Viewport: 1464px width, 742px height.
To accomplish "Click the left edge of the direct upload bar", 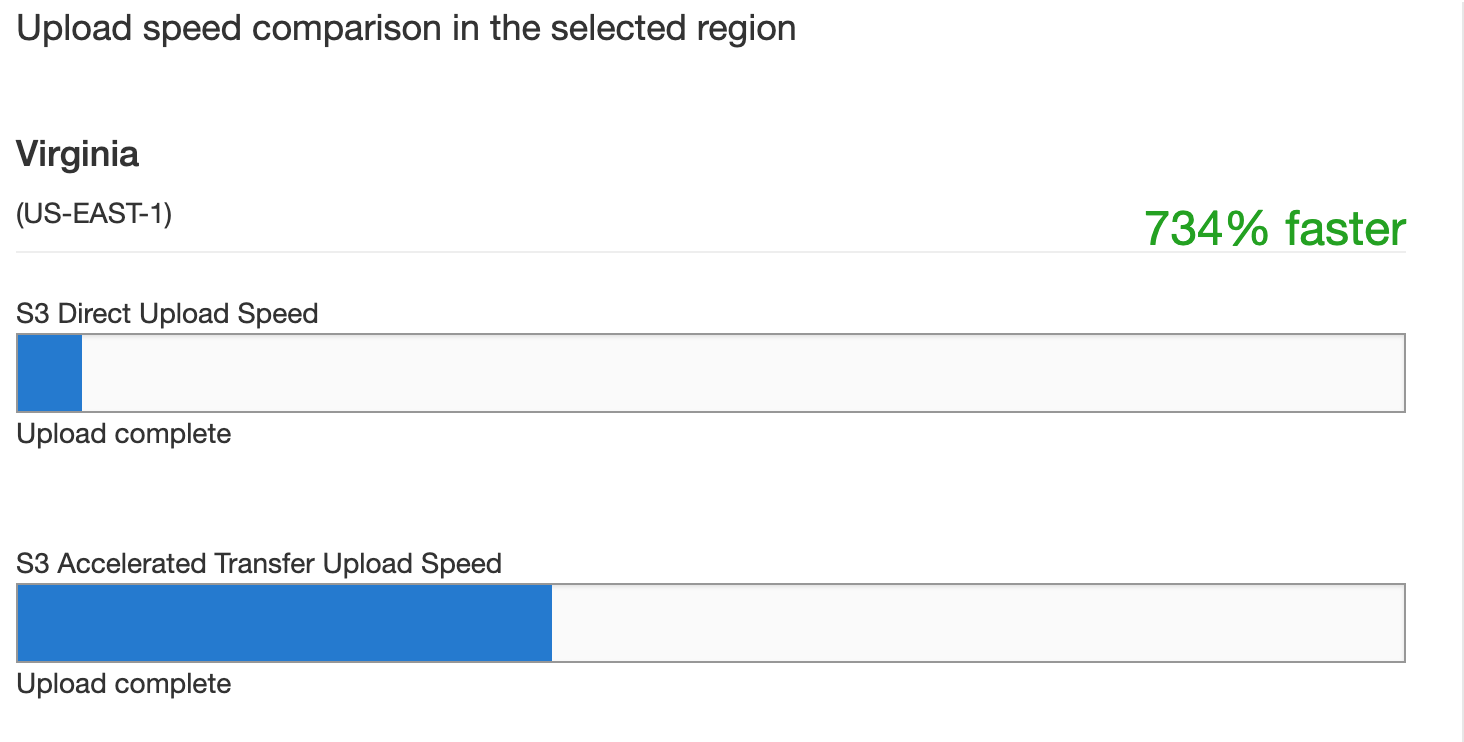I will coord(18,373).
